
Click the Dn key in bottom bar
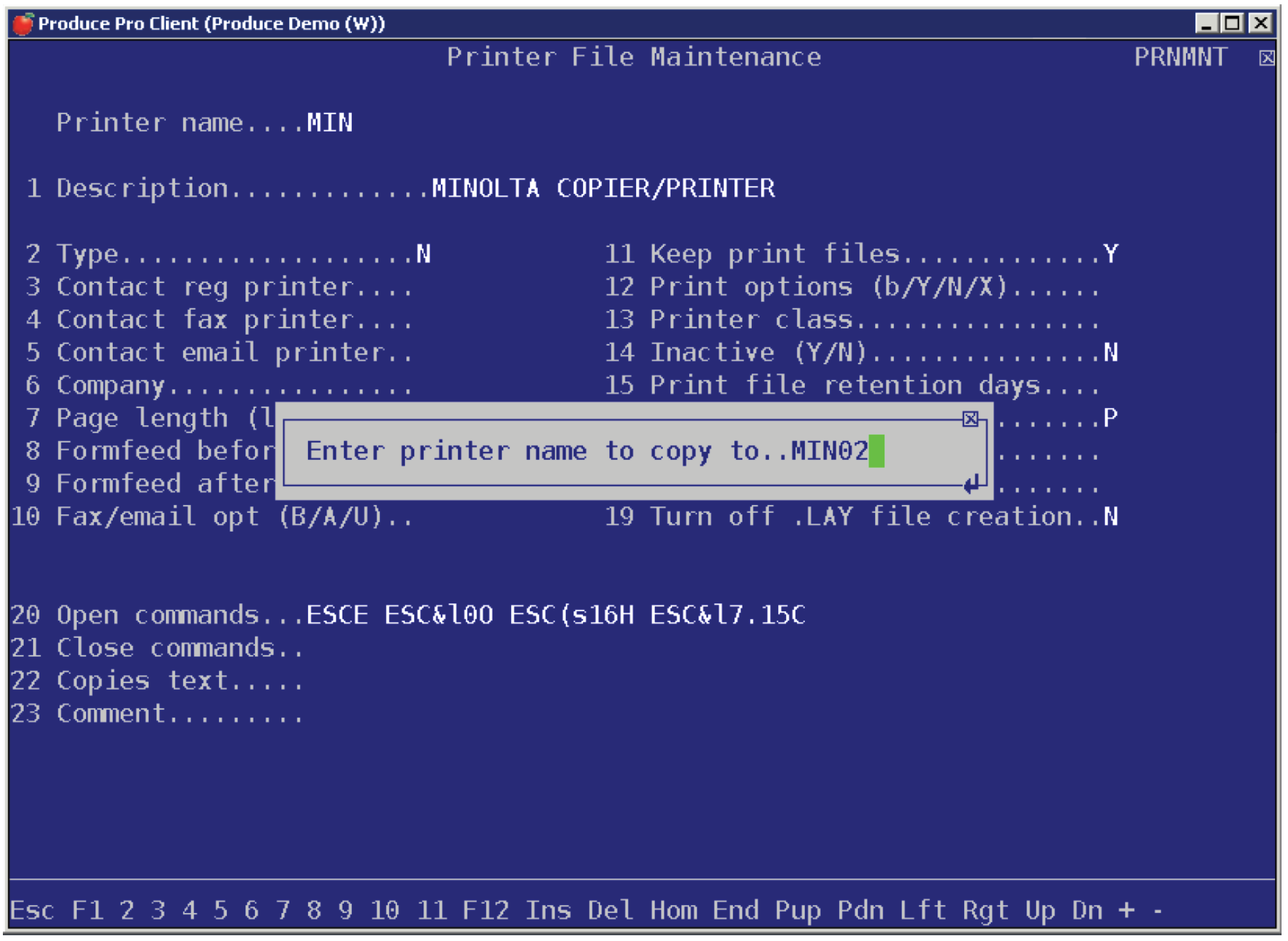[x=1087, y=910]
